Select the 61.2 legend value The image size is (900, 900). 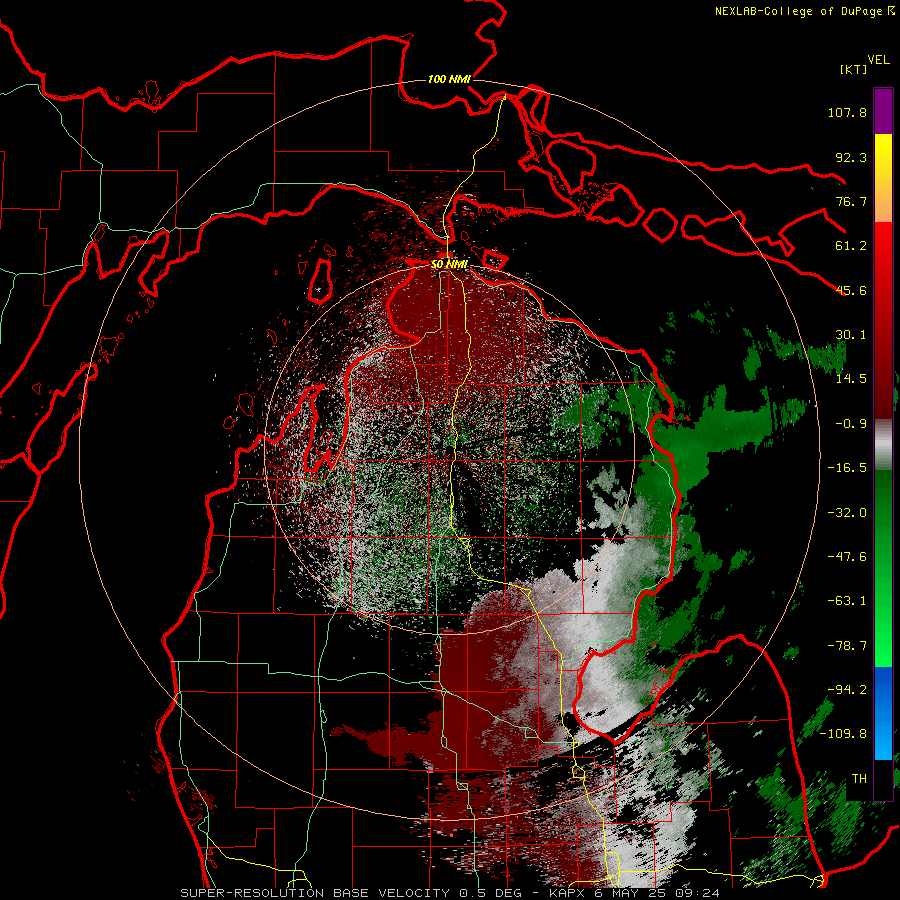[x=851, y=246]
